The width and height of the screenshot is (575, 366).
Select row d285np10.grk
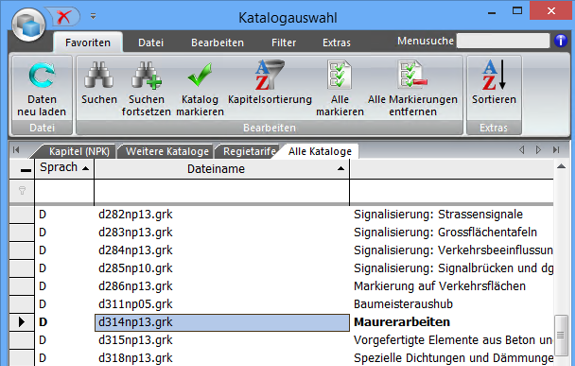[x=135, y=268]
